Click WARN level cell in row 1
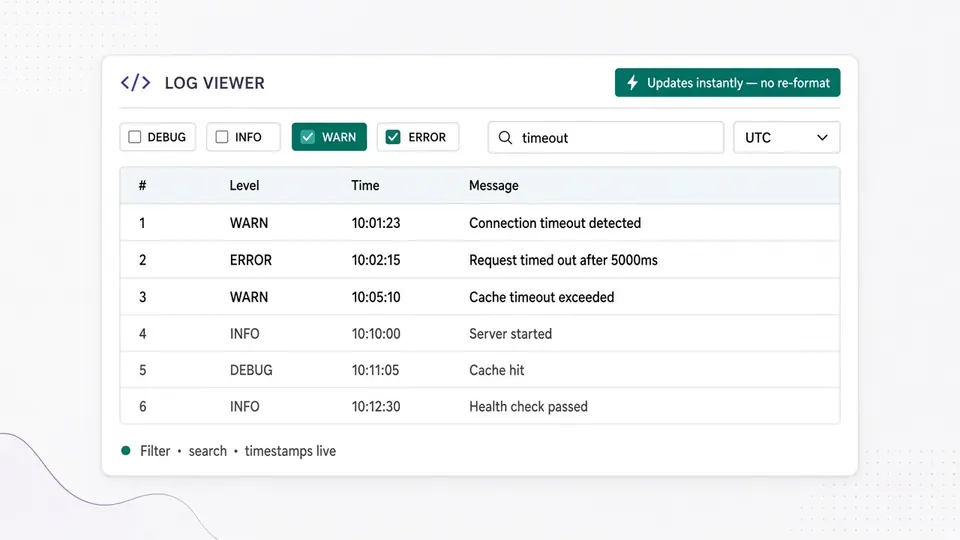The image size is (960, 540). coord(249,223)
